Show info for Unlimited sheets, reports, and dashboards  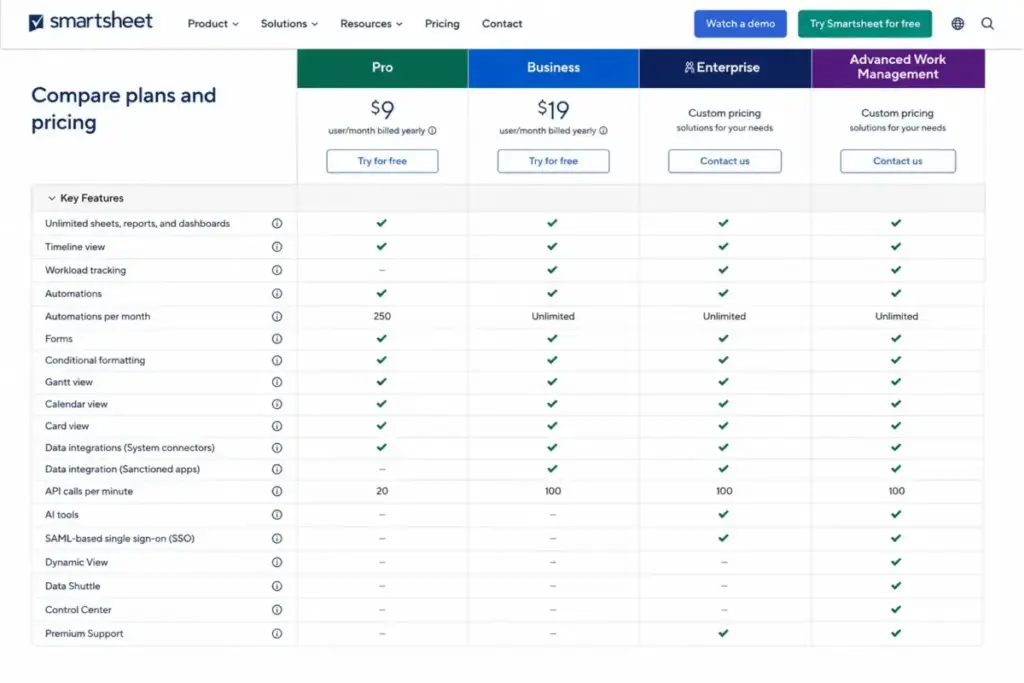coord(277,223)
